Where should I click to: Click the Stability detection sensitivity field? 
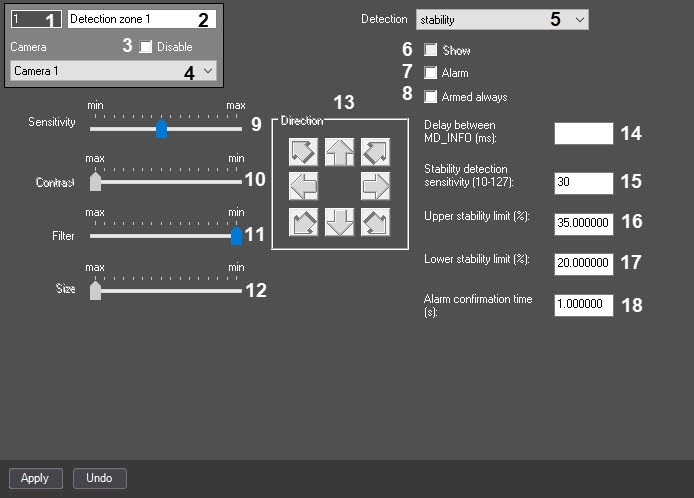pyautogui.click(x=584, y=183)
